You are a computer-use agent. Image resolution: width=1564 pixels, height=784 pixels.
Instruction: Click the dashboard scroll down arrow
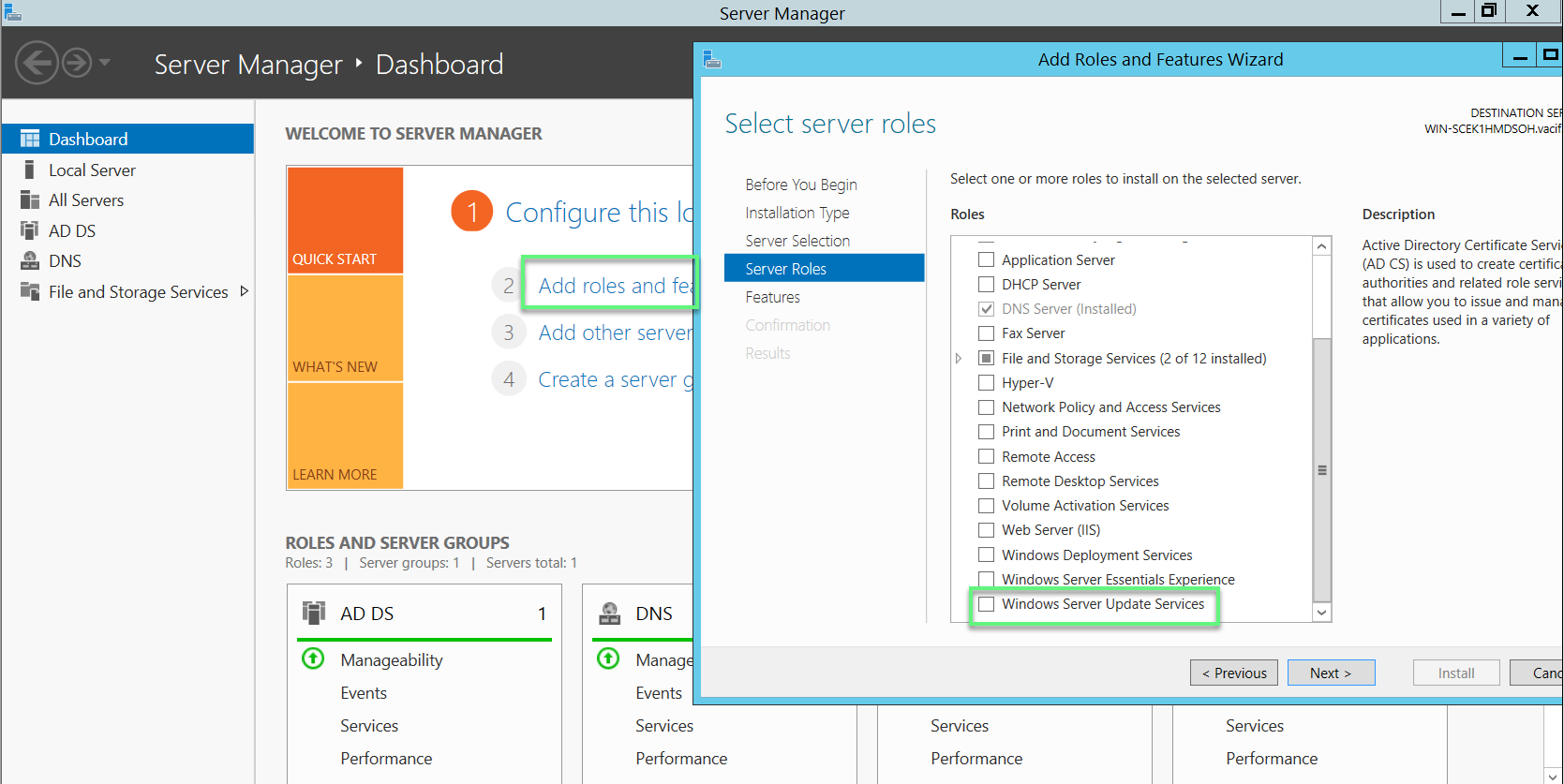1553,775
